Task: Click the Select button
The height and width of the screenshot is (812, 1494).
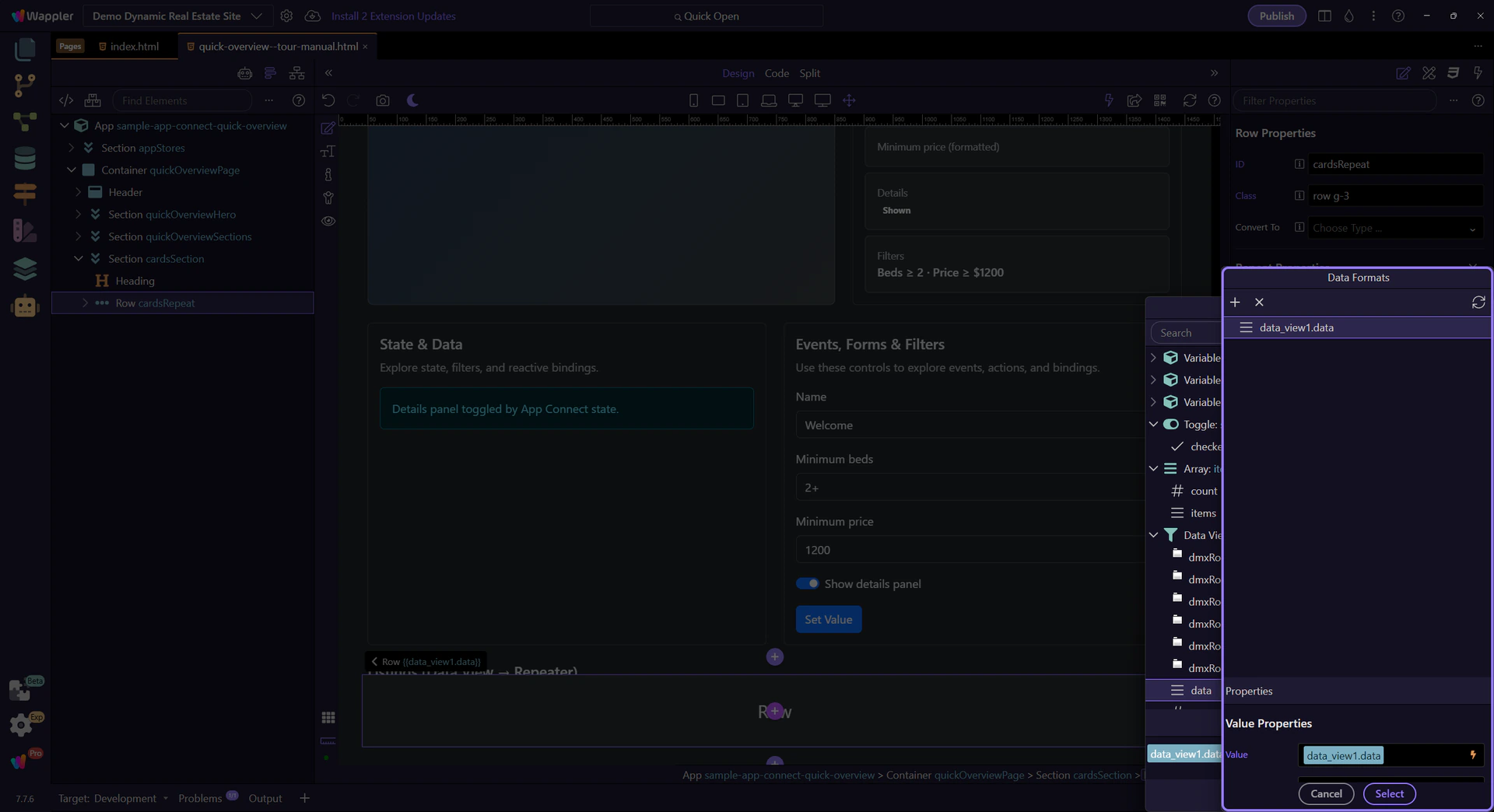Action: pyautogui.click(x=1389, y=793)
